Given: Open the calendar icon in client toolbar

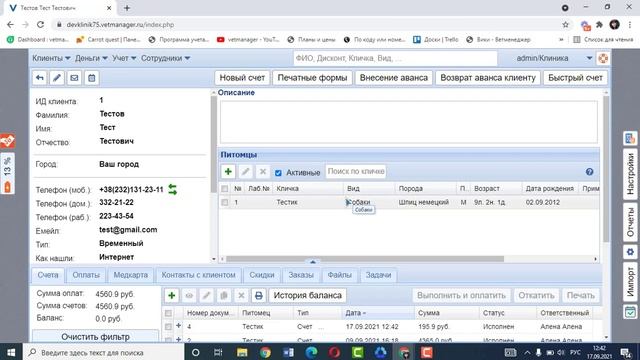Looking at the screenshot, I should 92,78.
